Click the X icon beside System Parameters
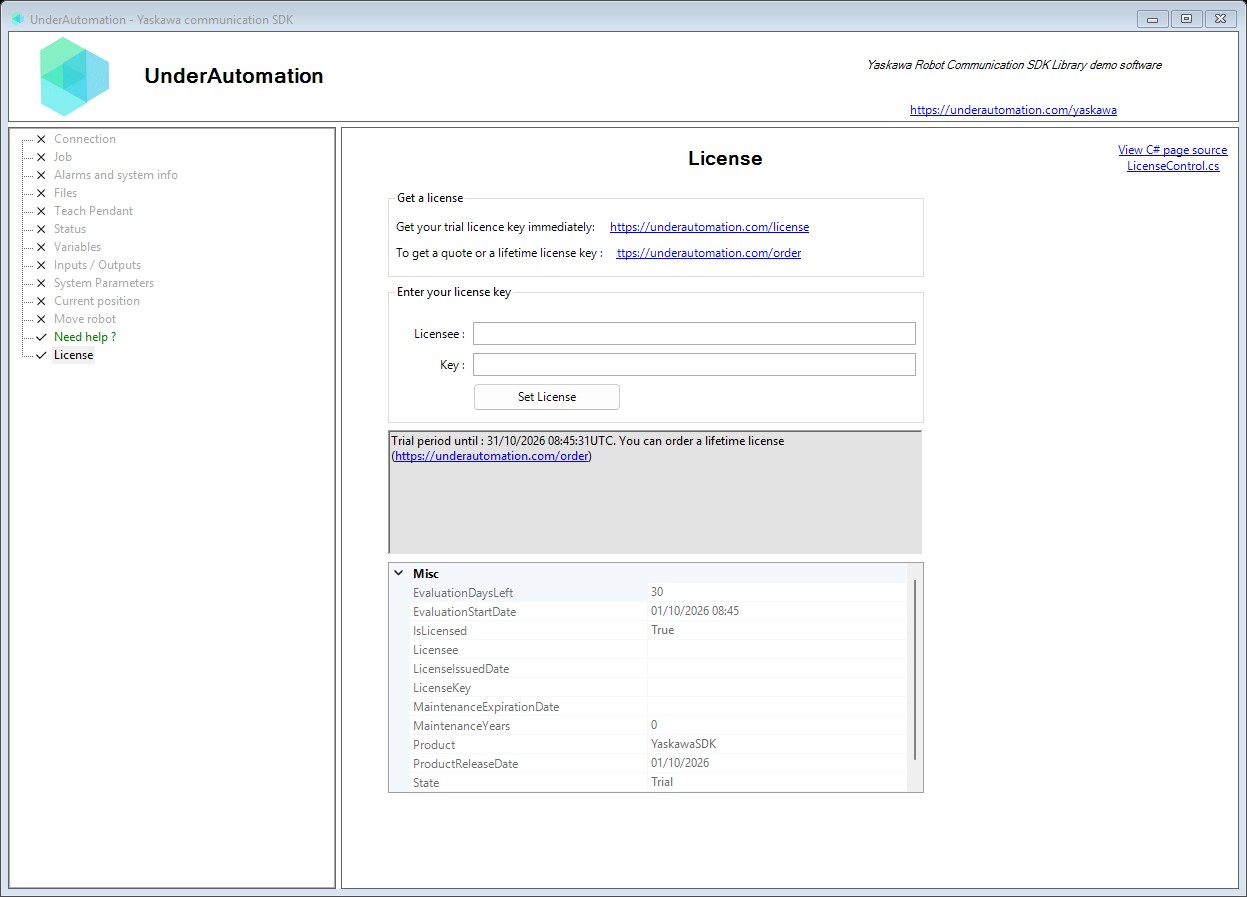The width and height of the screenshot is (1247, 897). pyautogui.click(x=41, y=283)
